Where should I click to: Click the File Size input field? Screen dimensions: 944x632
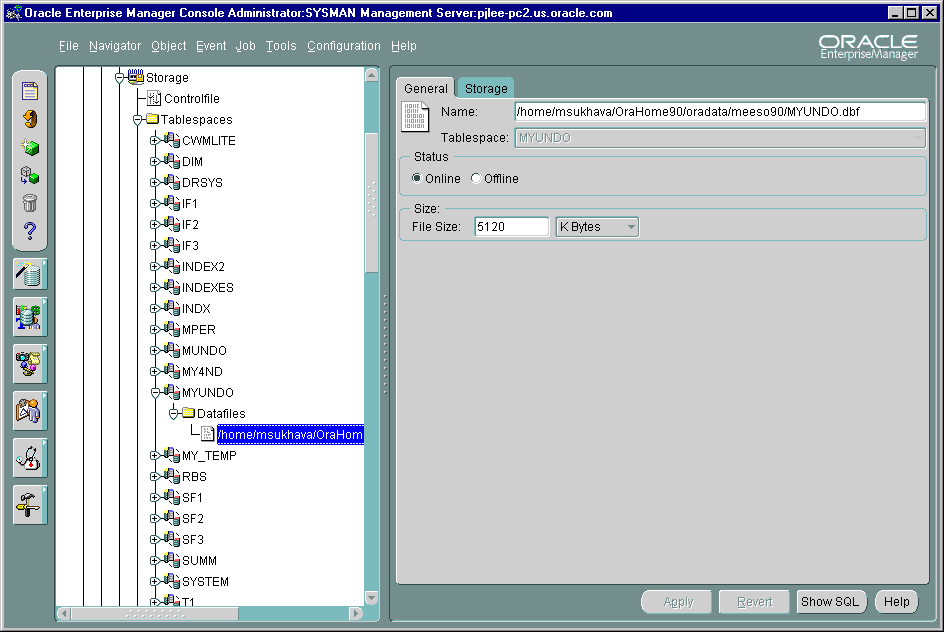(x=512, y=227)
